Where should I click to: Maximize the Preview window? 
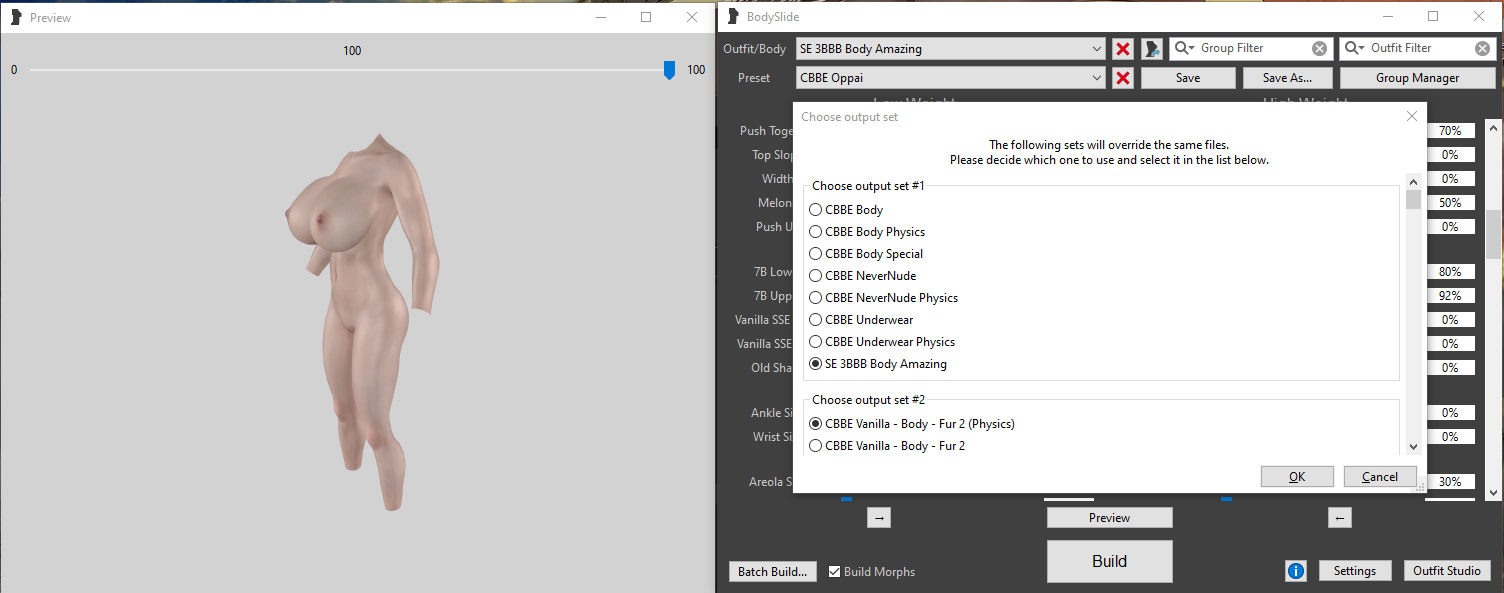[x=646, y=17]
